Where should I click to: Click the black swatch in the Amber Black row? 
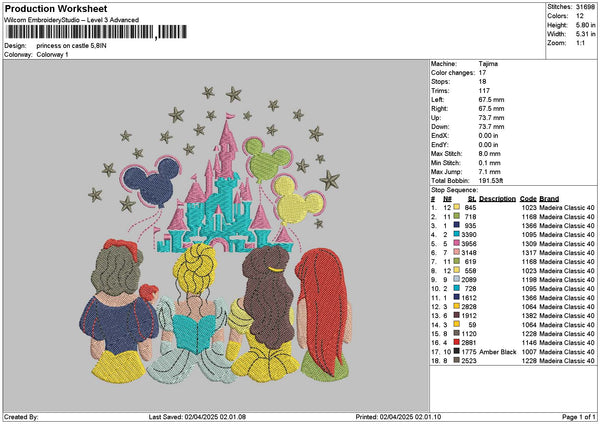coord(457,351)
